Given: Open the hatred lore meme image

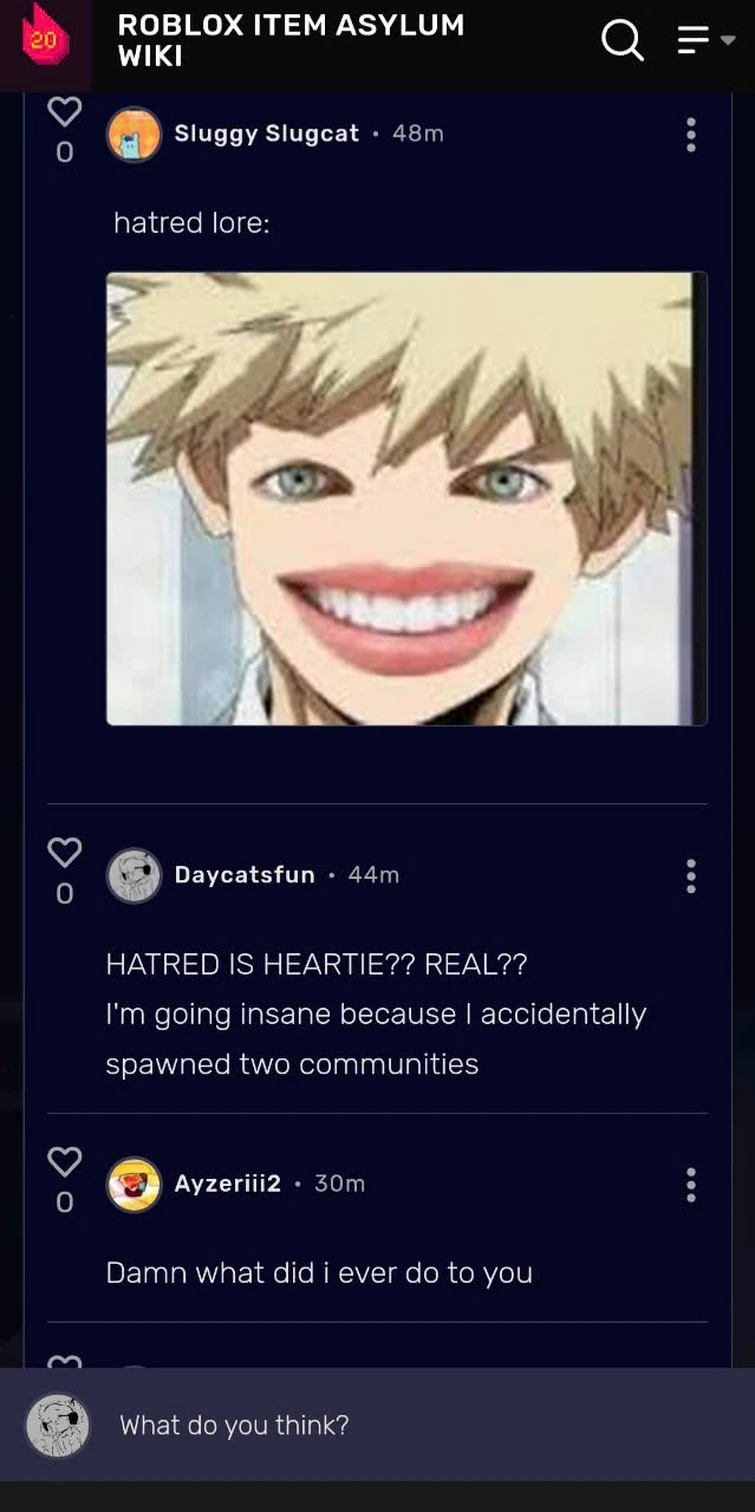Looking at the screenshot, I should [407, 498].
